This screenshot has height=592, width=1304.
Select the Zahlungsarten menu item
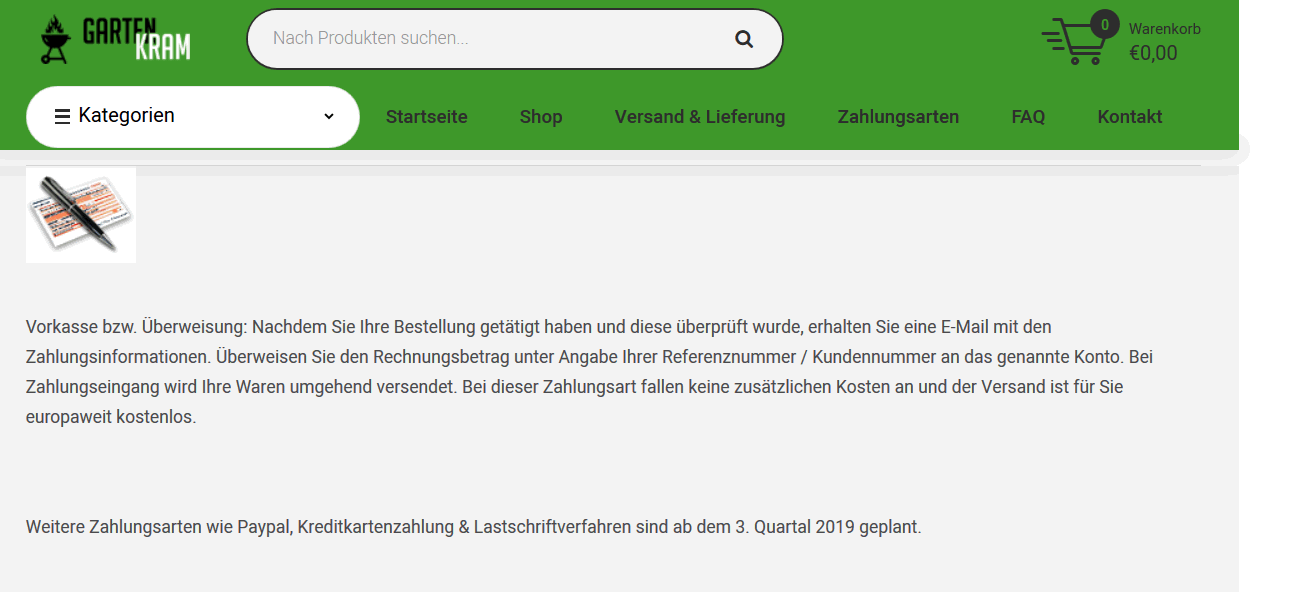pos(898,117)
